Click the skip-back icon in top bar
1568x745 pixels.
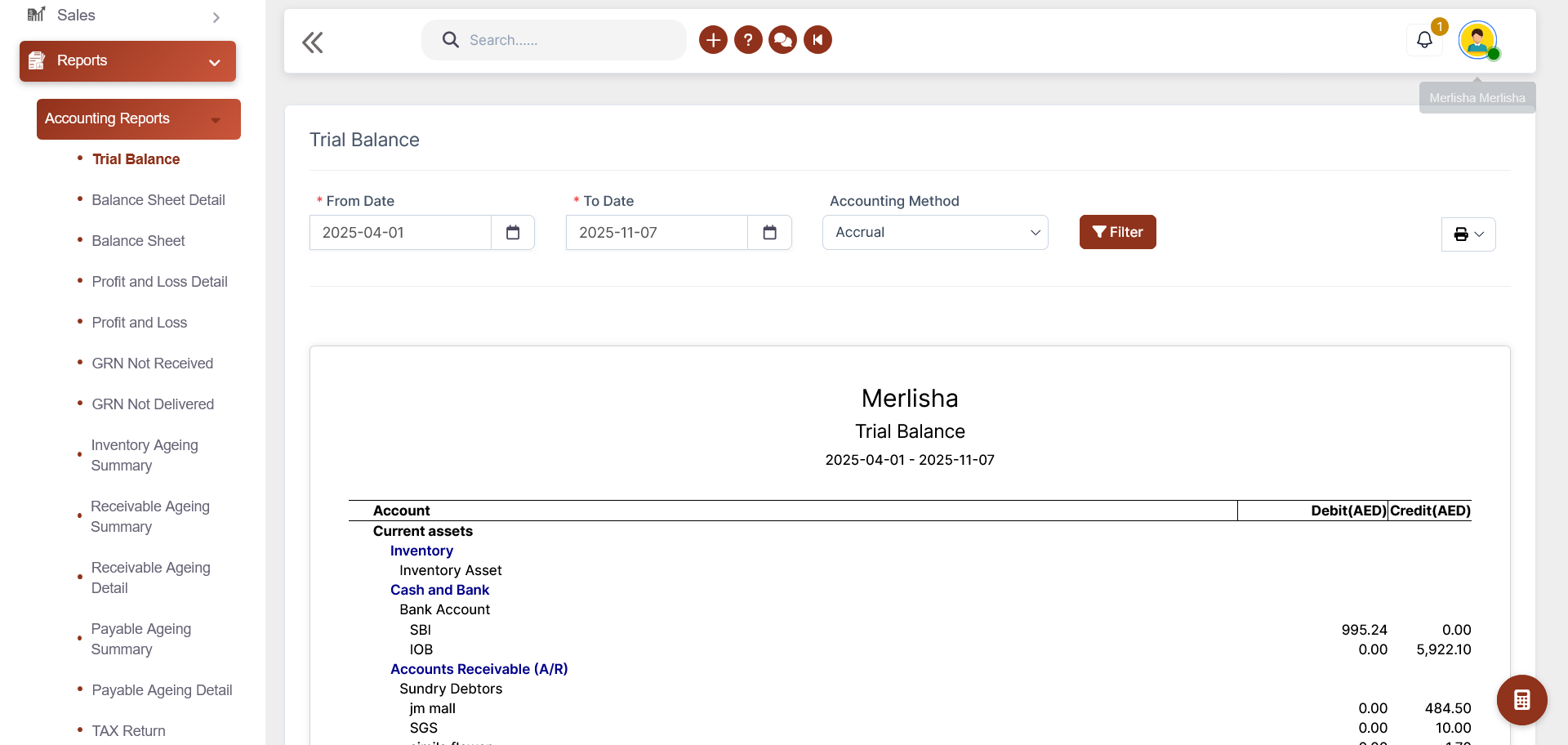[817, 40]
